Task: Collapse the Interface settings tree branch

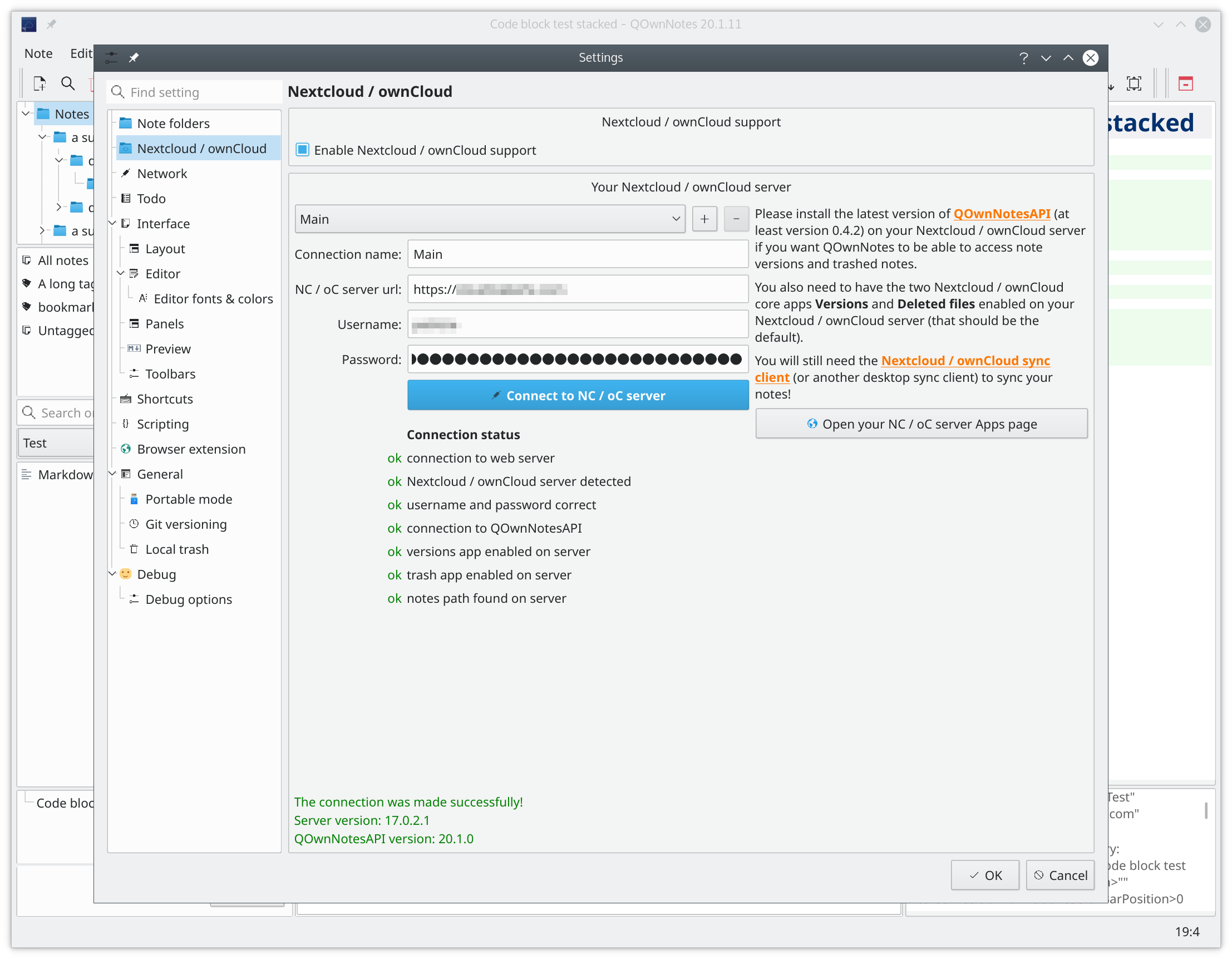Action: [112, 223]
